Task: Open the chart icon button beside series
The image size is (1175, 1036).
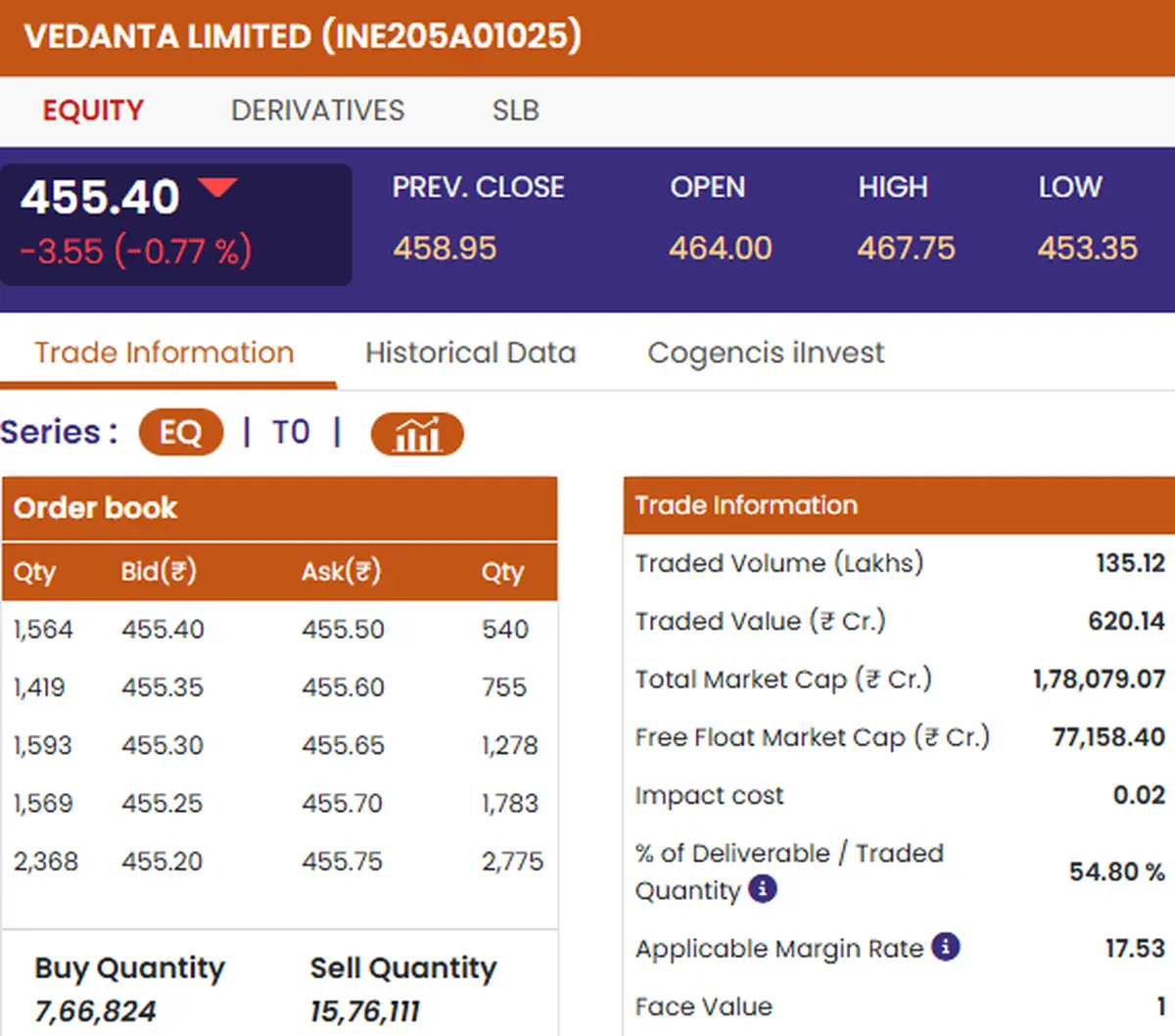Action: click(417, 434)
